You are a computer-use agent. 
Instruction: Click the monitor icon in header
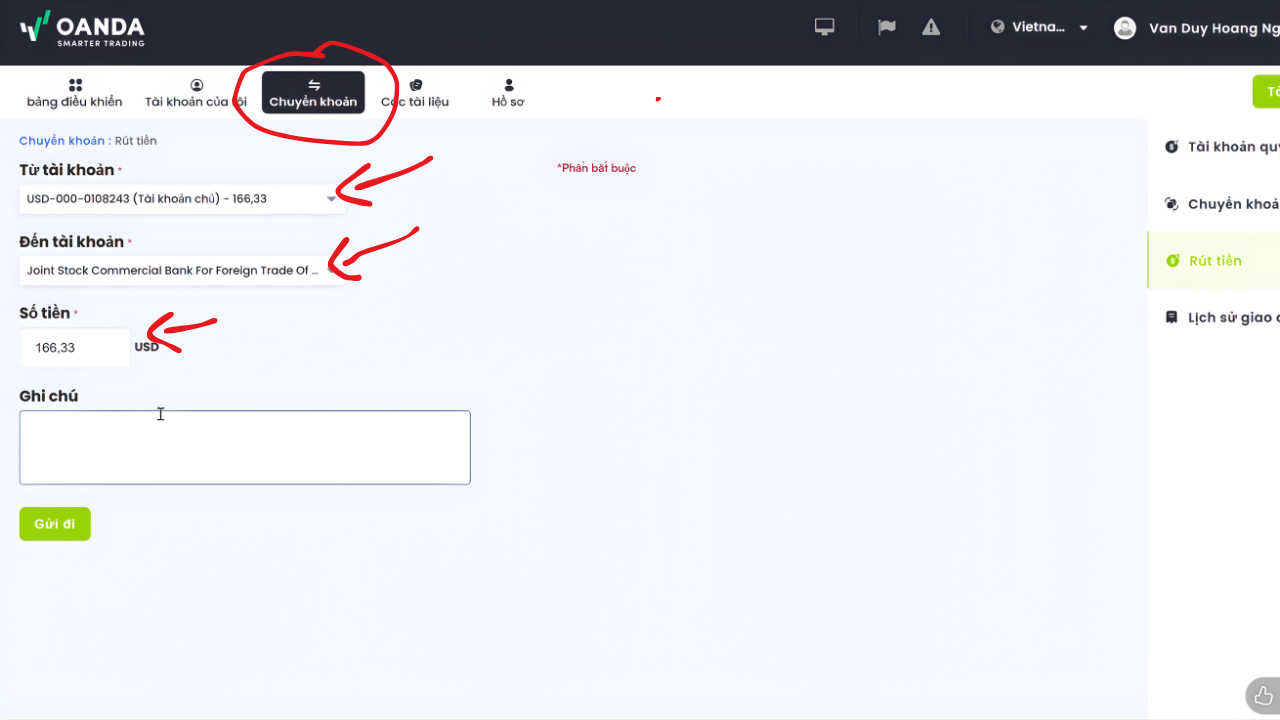[x=825, y=27]
